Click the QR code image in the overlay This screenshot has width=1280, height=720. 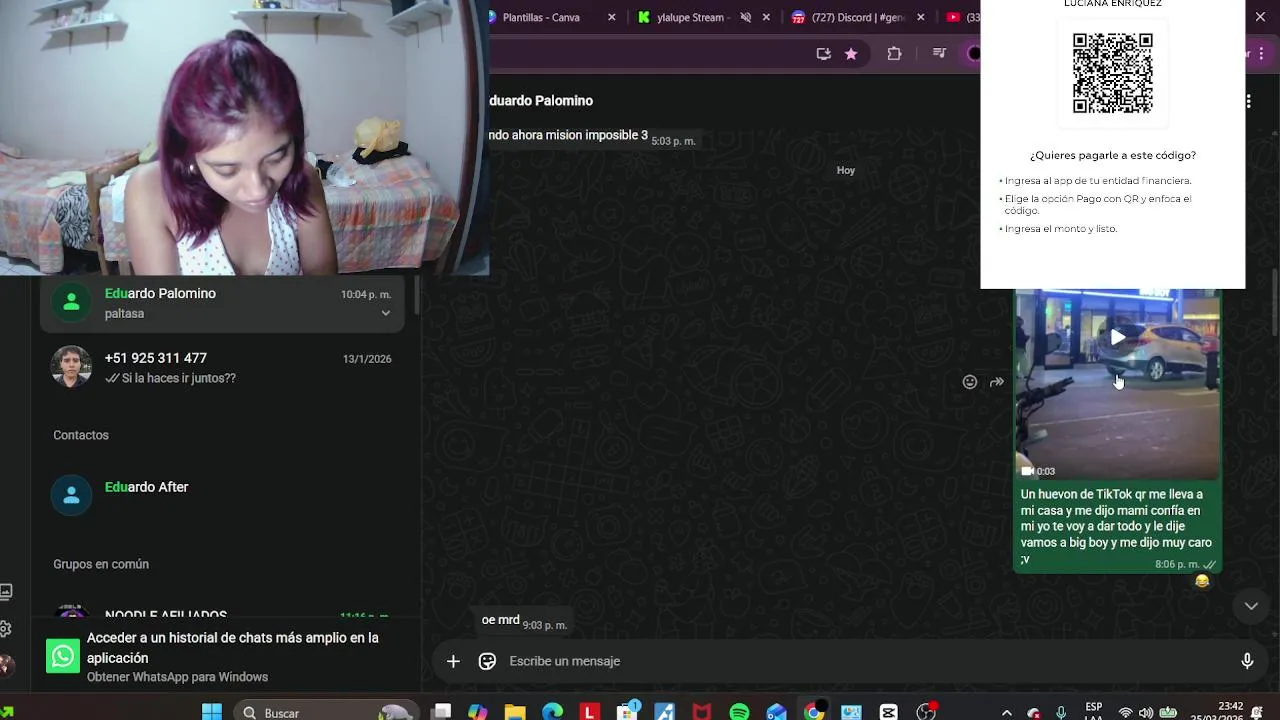pos(1112,73)
